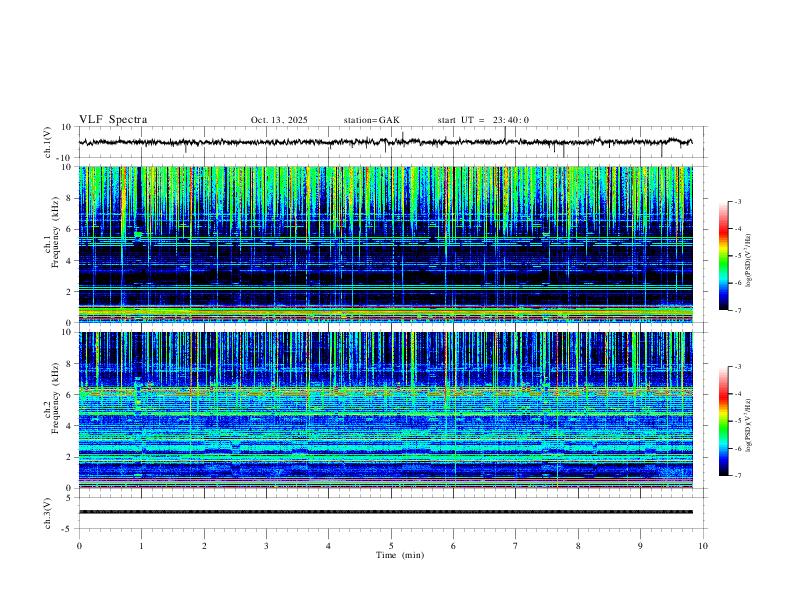Viewport: 792px width, 612px height.
Task: Click the upper PSD color scale bar
Action: click(723, 256)
